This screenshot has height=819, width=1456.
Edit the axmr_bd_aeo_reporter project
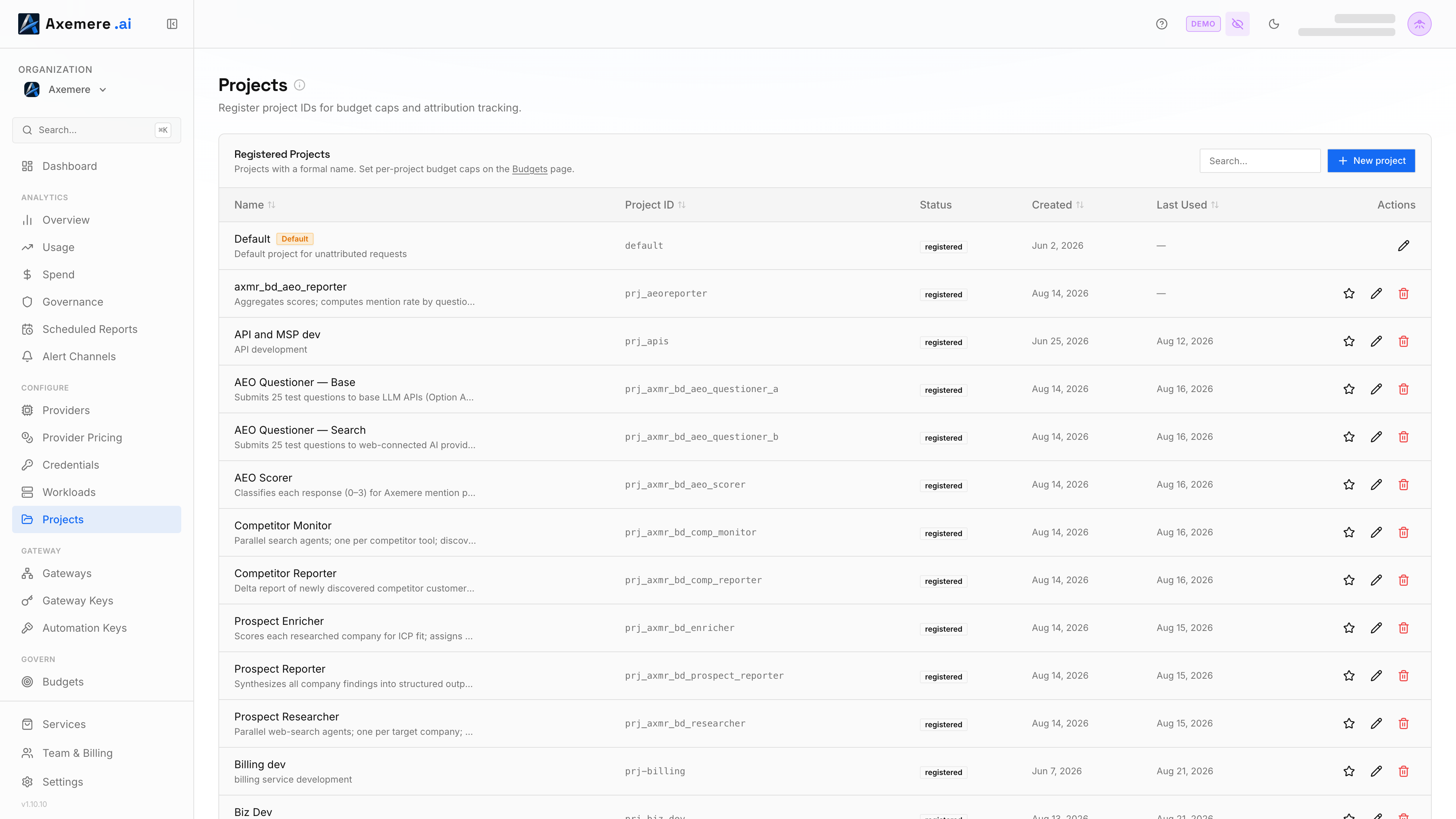(1376, 293)
